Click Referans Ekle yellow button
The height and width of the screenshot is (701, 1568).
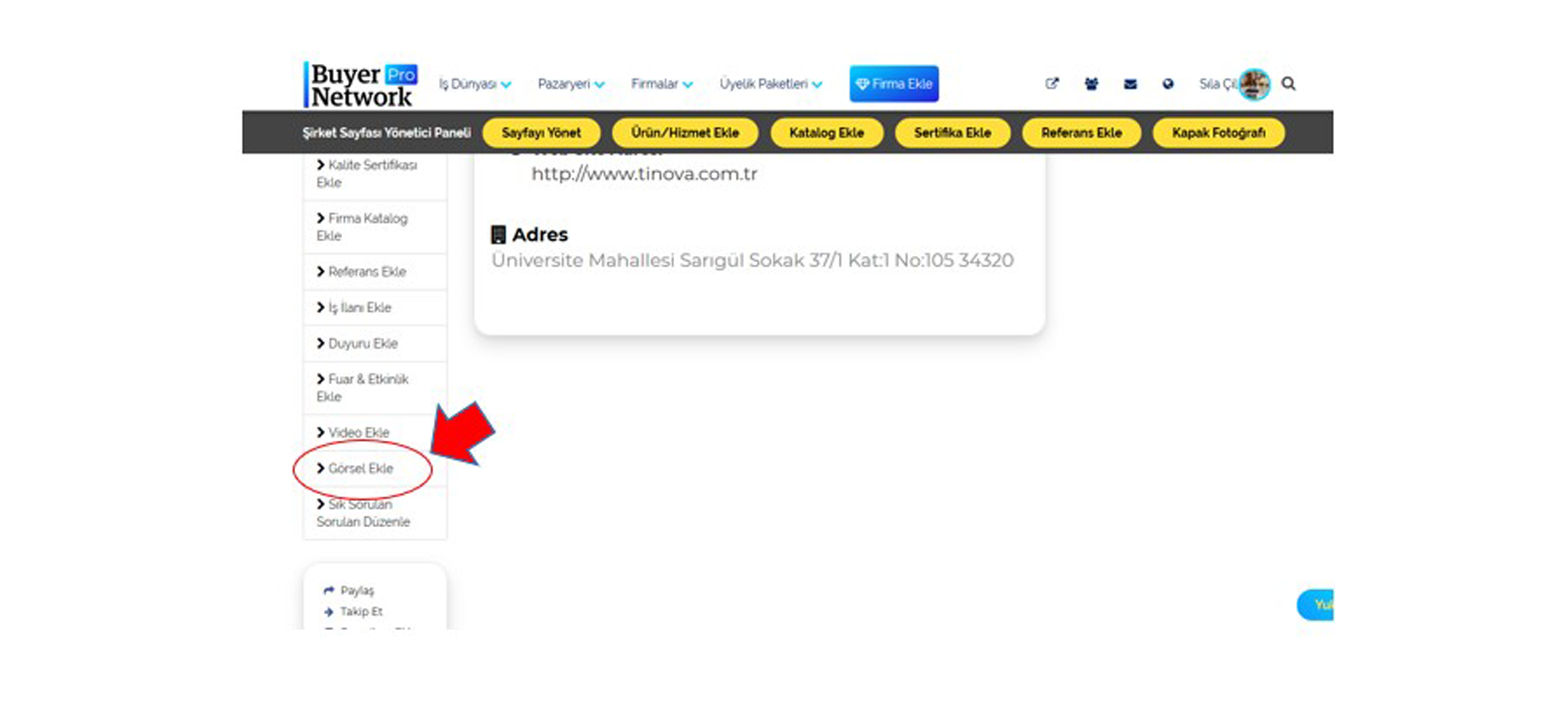click(1081, 133)
